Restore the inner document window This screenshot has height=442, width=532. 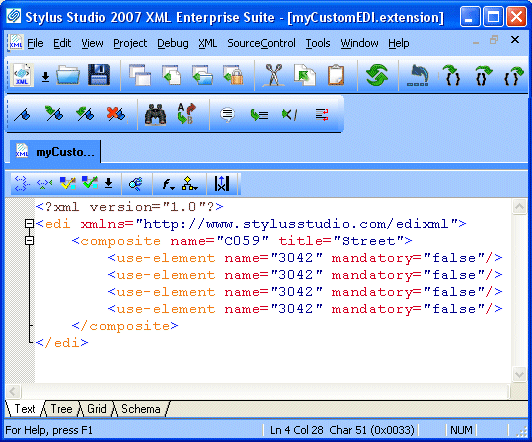pyautogui.click(x=494, y=40)
